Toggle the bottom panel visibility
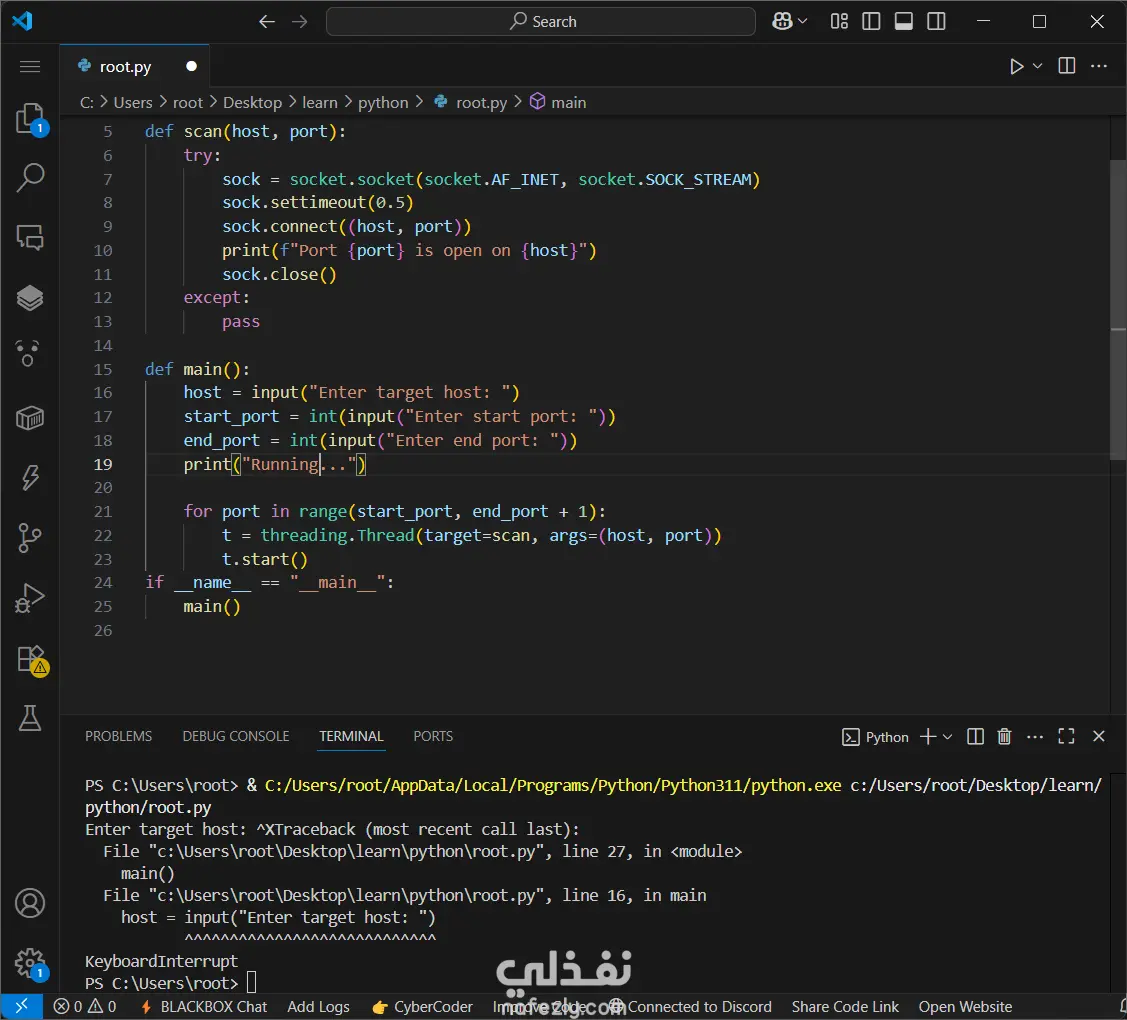The width and height of the screenshot is (1127, 1020). [x=904, y=22]
